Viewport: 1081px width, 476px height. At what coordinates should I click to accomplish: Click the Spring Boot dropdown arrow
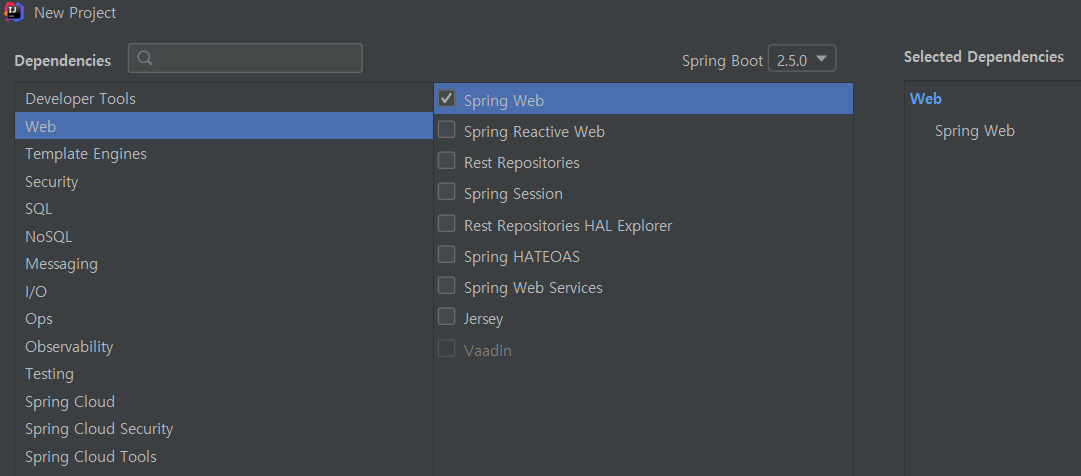point(821,59)
